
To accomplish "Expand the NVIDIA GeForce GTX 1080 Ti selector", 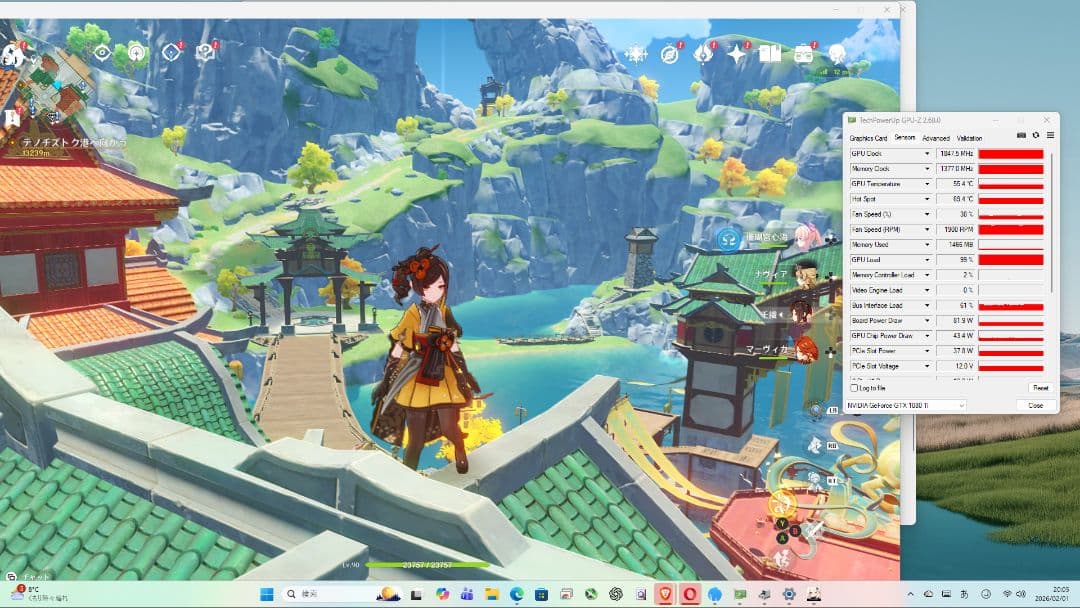I will point(961,405).
